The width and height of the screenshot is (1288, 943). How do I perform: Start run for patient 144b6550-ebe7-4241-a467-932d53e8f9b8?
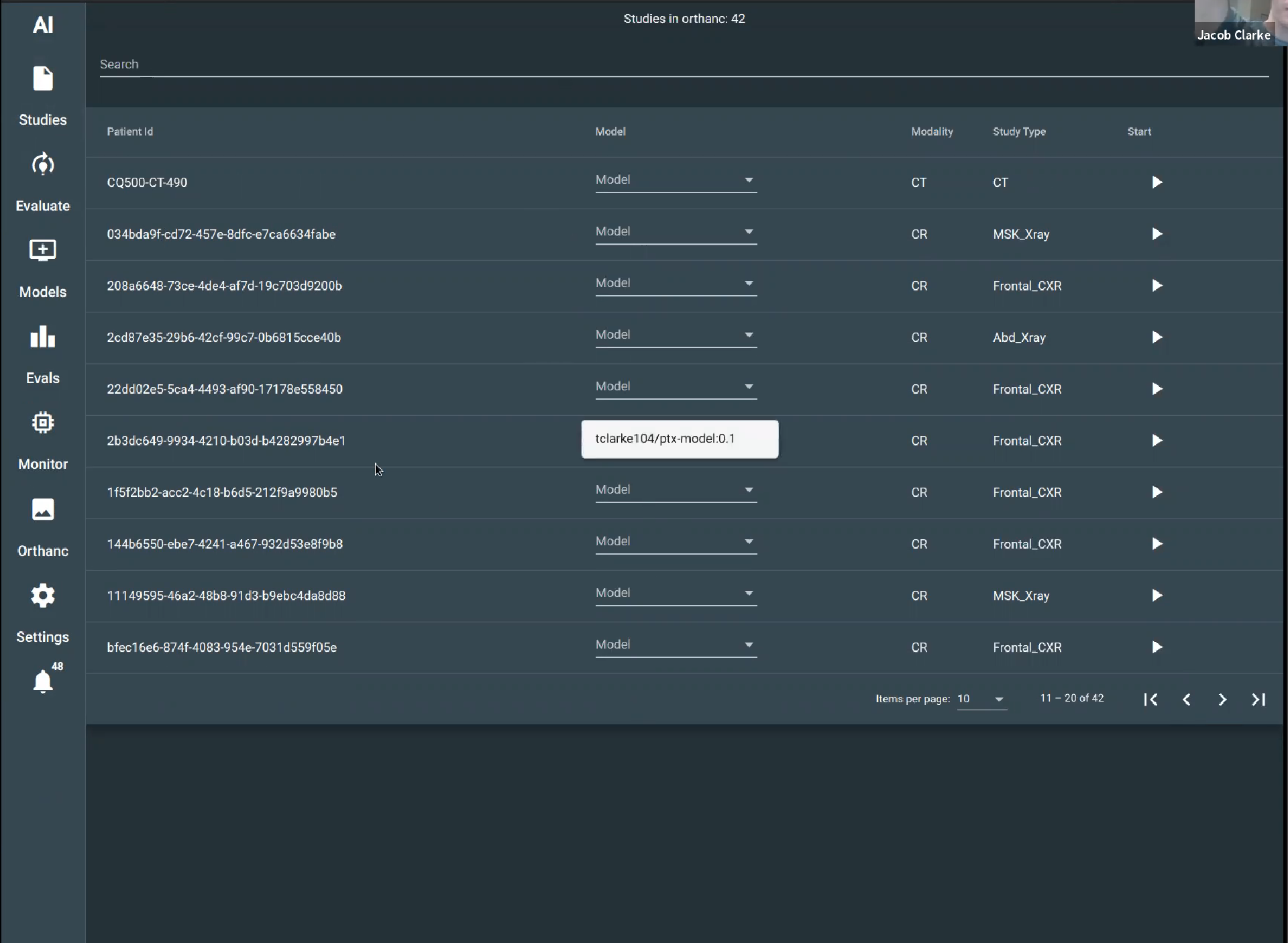click(1157, 544)
